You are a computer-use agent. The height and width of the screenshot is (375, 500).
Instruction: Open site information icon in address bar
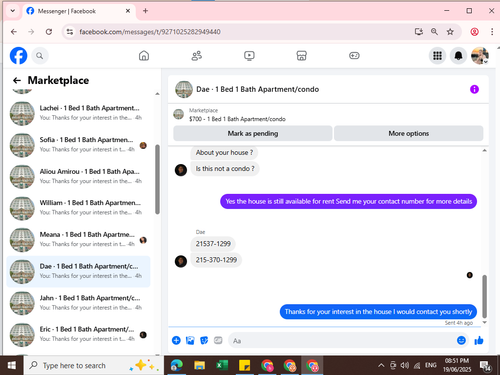[x=69, y=32]
